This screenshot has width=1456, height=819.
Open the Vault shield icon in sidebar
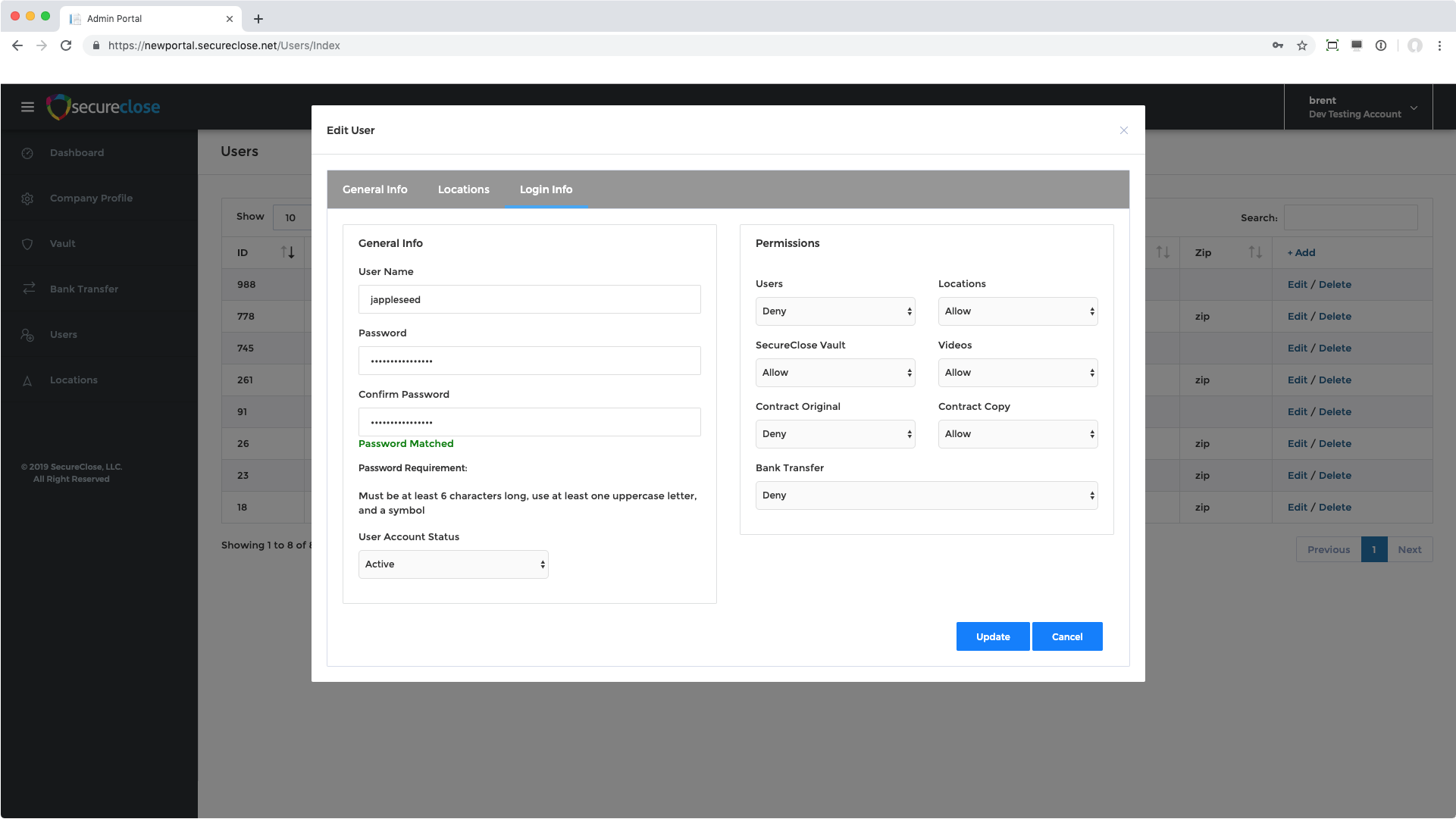27,243
